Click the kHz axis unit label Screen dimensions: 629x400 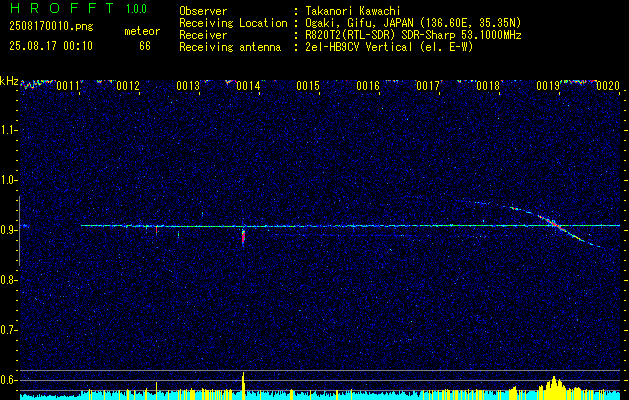[9, 81]
